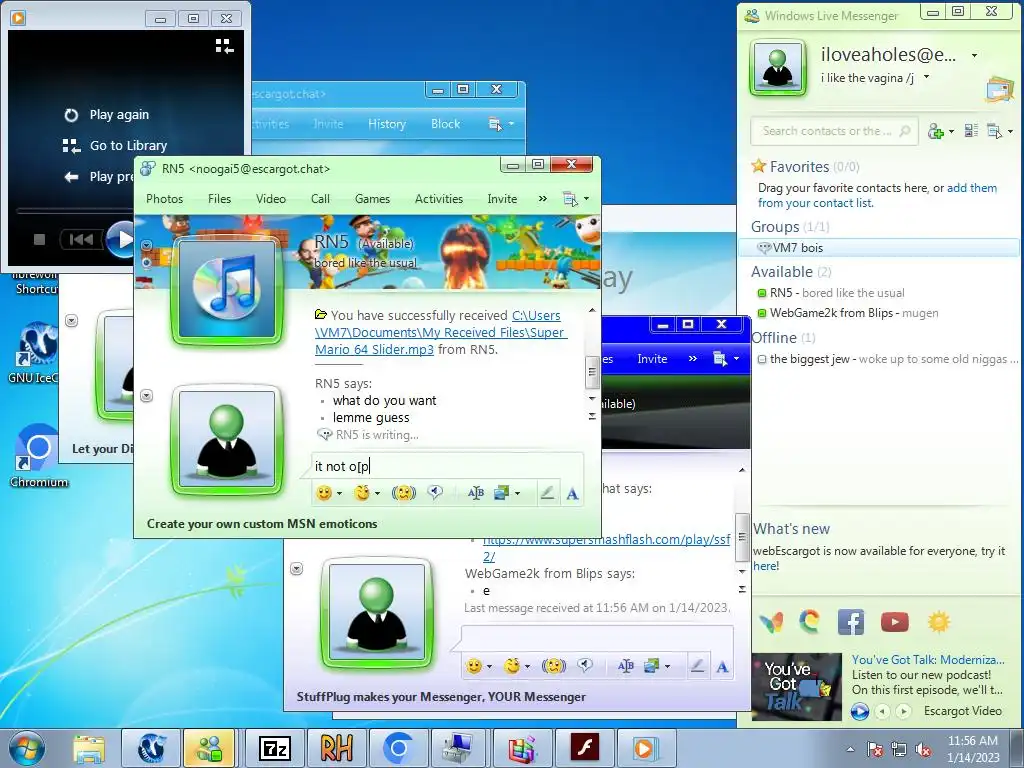The width and height of the screenshot is (1024, 768).
Task: Switch to Now Playing view in media player
Action: point(224,46)
